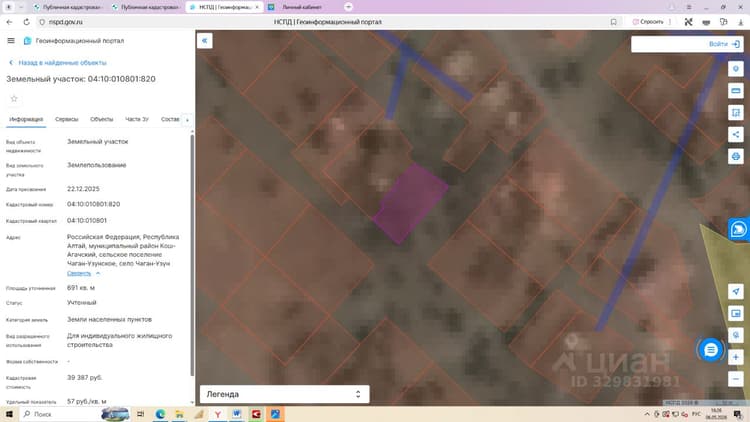Open the blue round chat messages button
Image resolution: width=750 pixels, height=422 pixels.
click(711, 350)
